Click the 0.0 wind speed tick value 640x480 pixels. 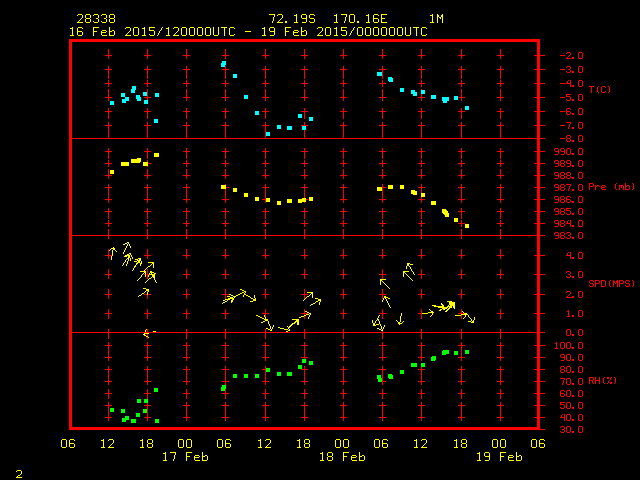coord(574,333)
